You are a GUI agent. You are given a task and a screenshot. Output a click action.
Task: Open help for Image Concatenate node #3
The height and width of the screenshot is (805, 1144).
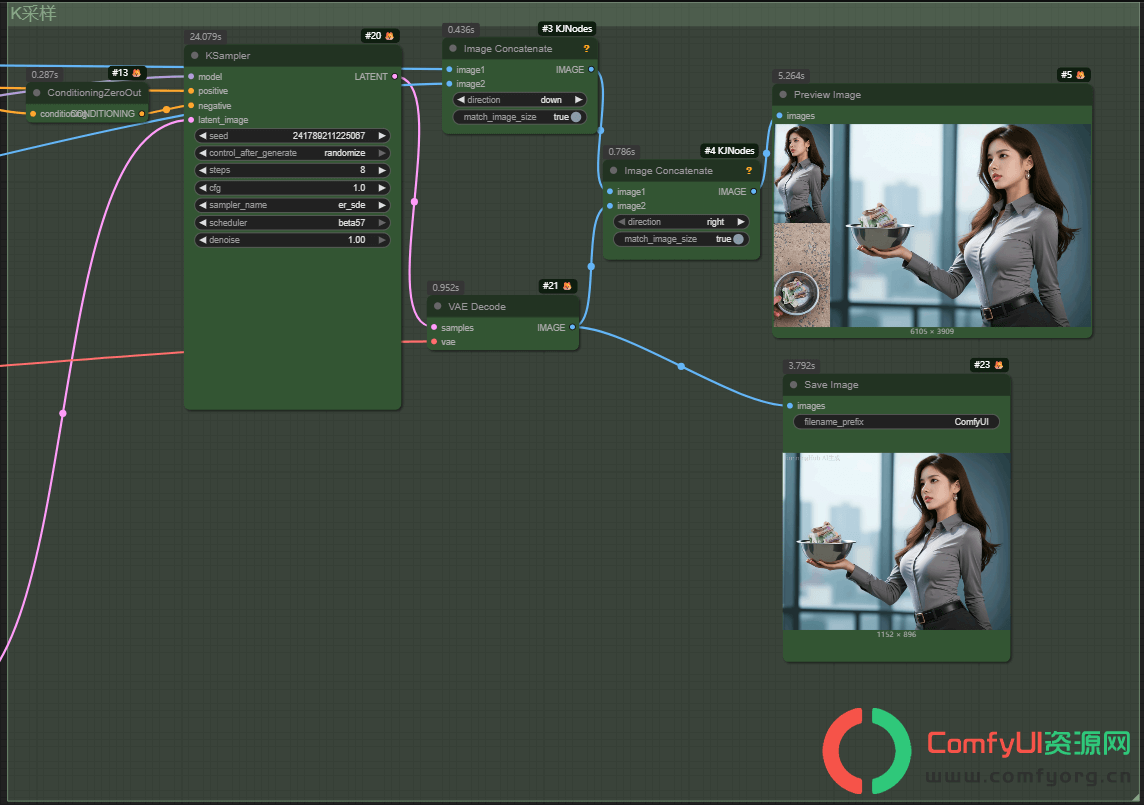pyautogui.click(x=587, y=49)
